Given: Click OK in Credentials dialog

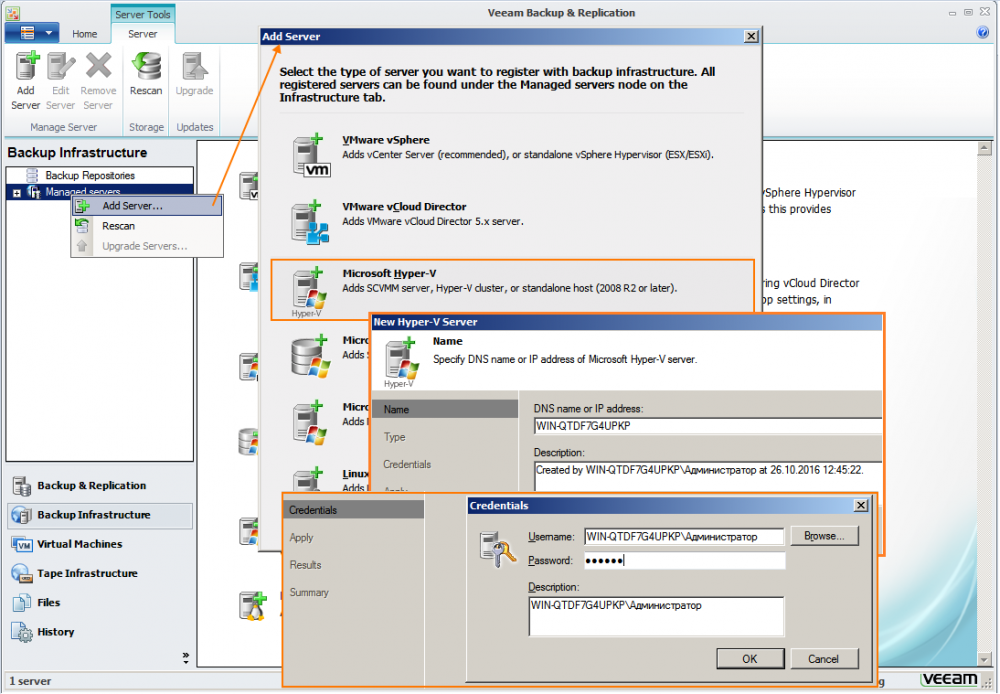Looking at the screenshot, I should [x=750, y=659].
